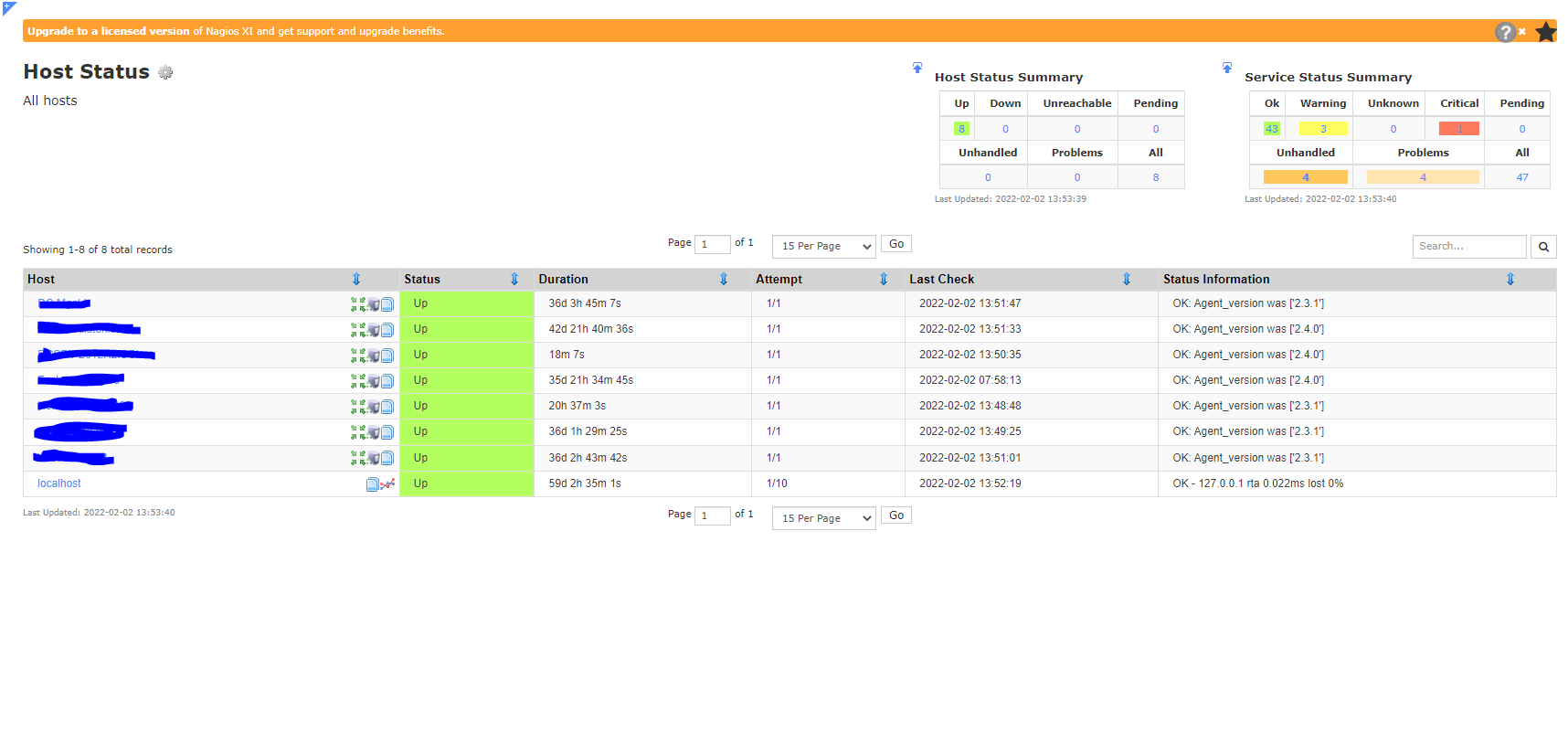
Task: Add Service Status Summary to dashboard
Action: pyautogui.click(x=1227, y=68)
